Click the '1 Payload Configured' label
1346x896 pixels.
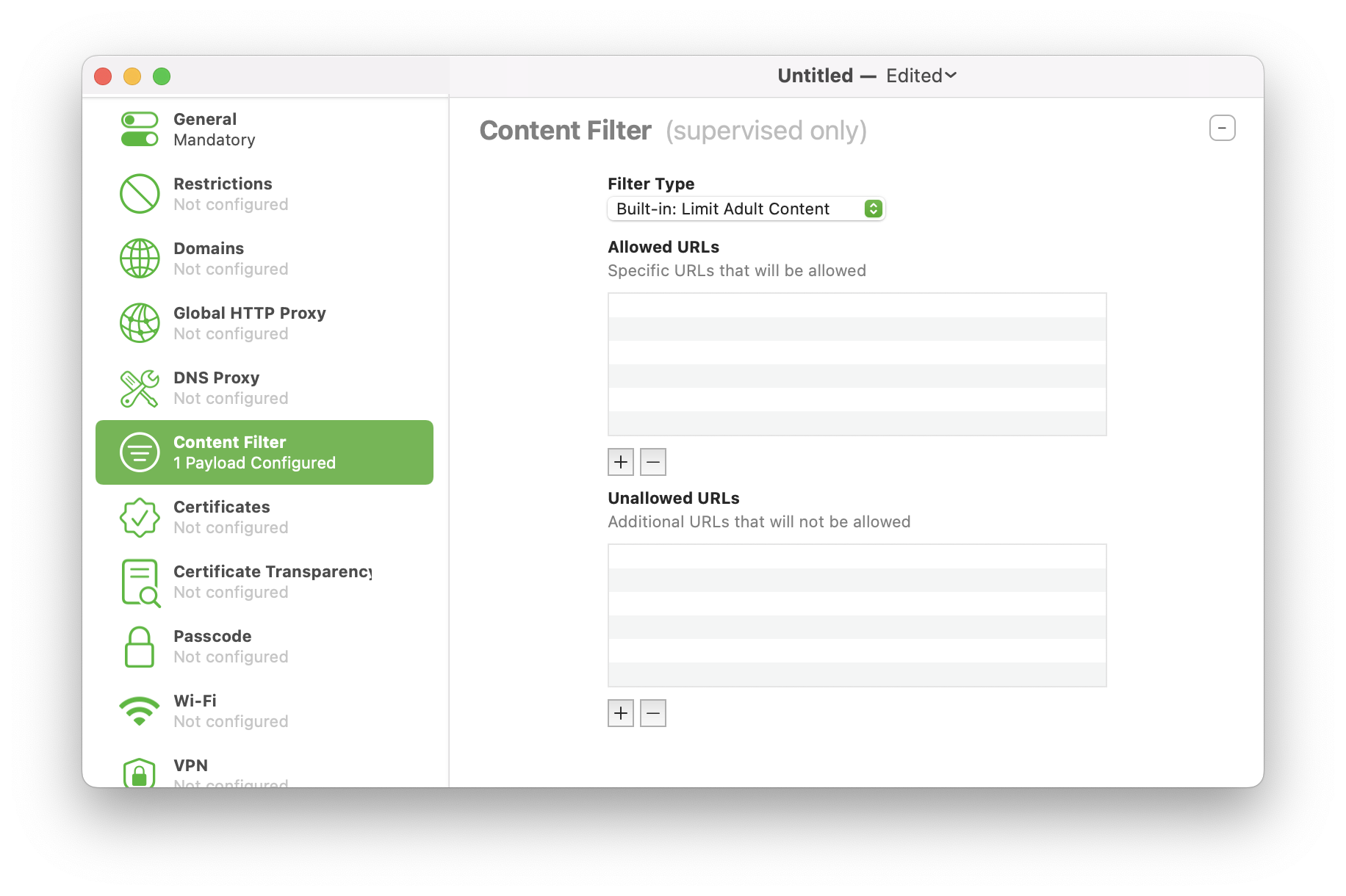(x=254, y=463)
